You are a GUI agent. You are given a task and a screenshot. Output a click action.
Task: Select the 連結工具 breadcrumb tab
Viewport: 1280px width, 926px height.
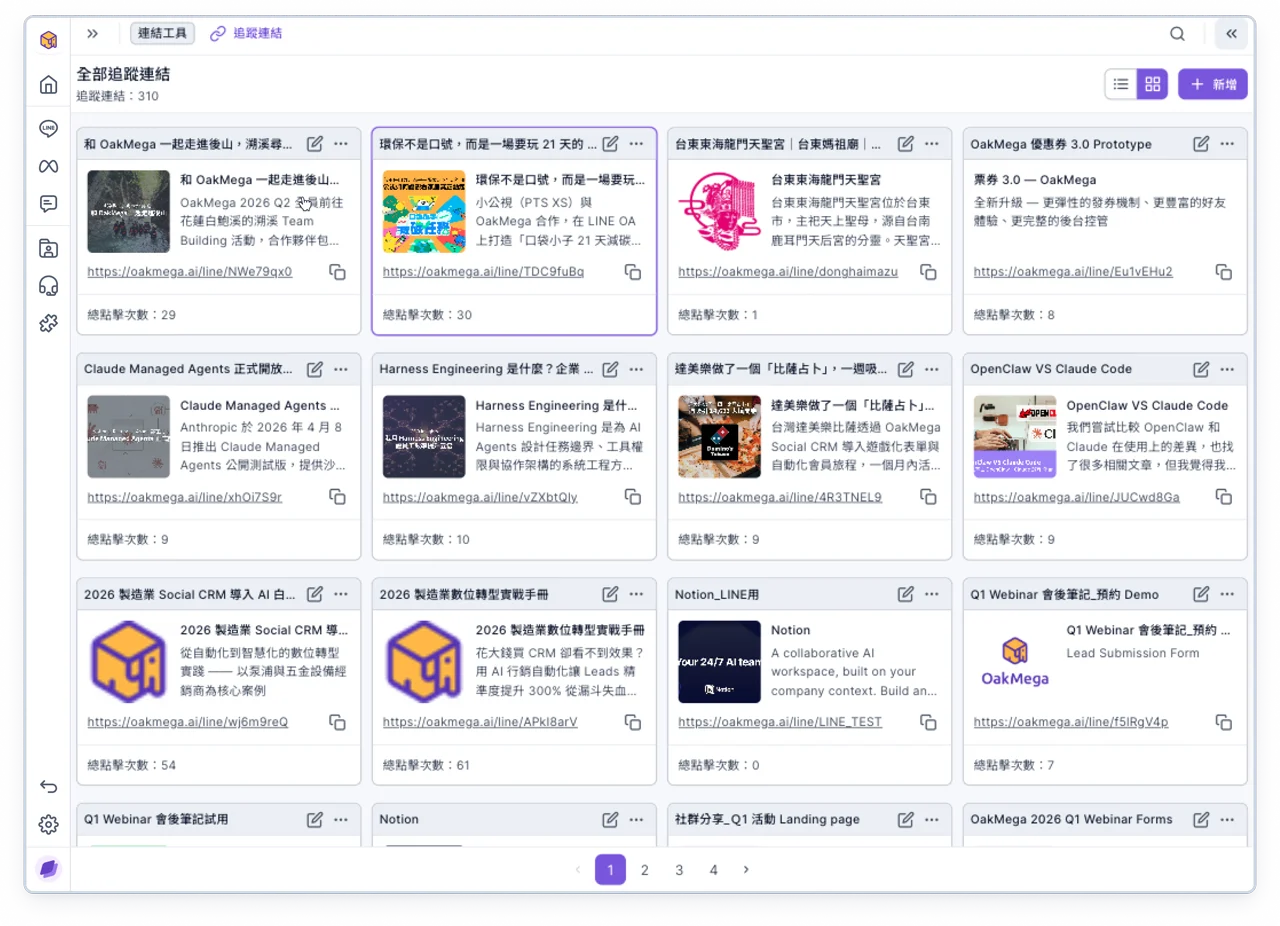[x=162, y=33]
